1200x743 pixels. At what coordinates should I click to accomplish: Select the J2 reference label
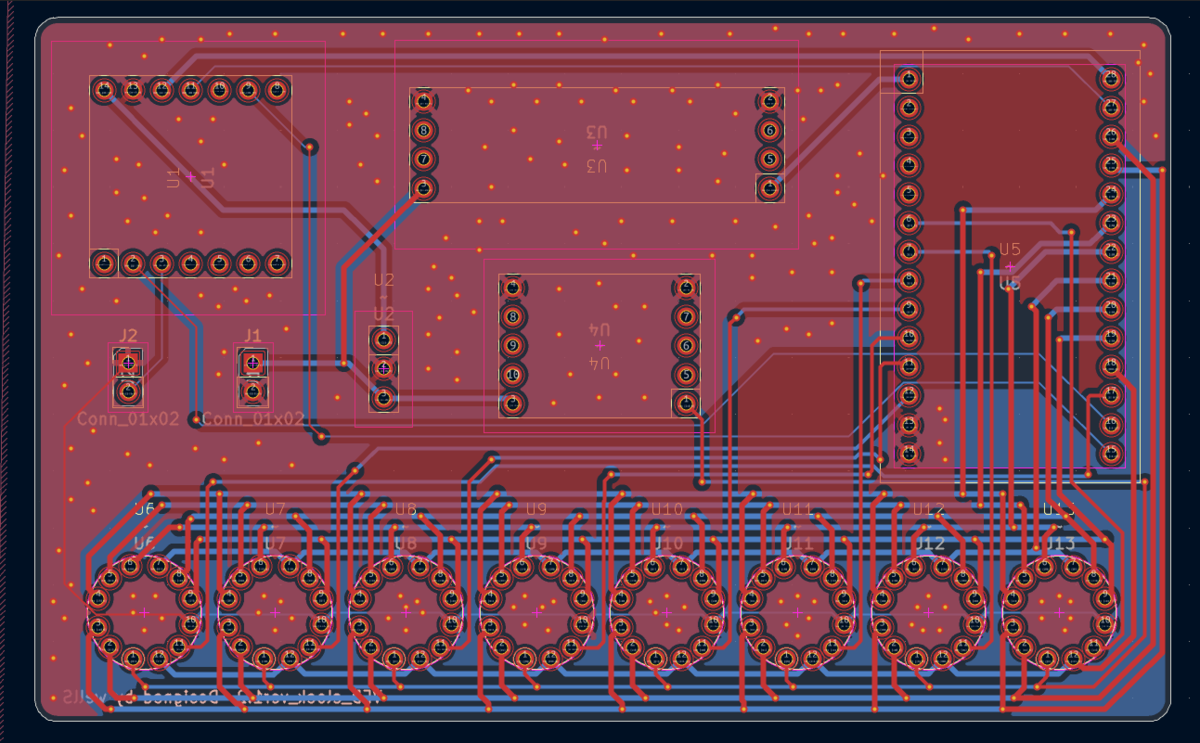[x=128, y=335]
